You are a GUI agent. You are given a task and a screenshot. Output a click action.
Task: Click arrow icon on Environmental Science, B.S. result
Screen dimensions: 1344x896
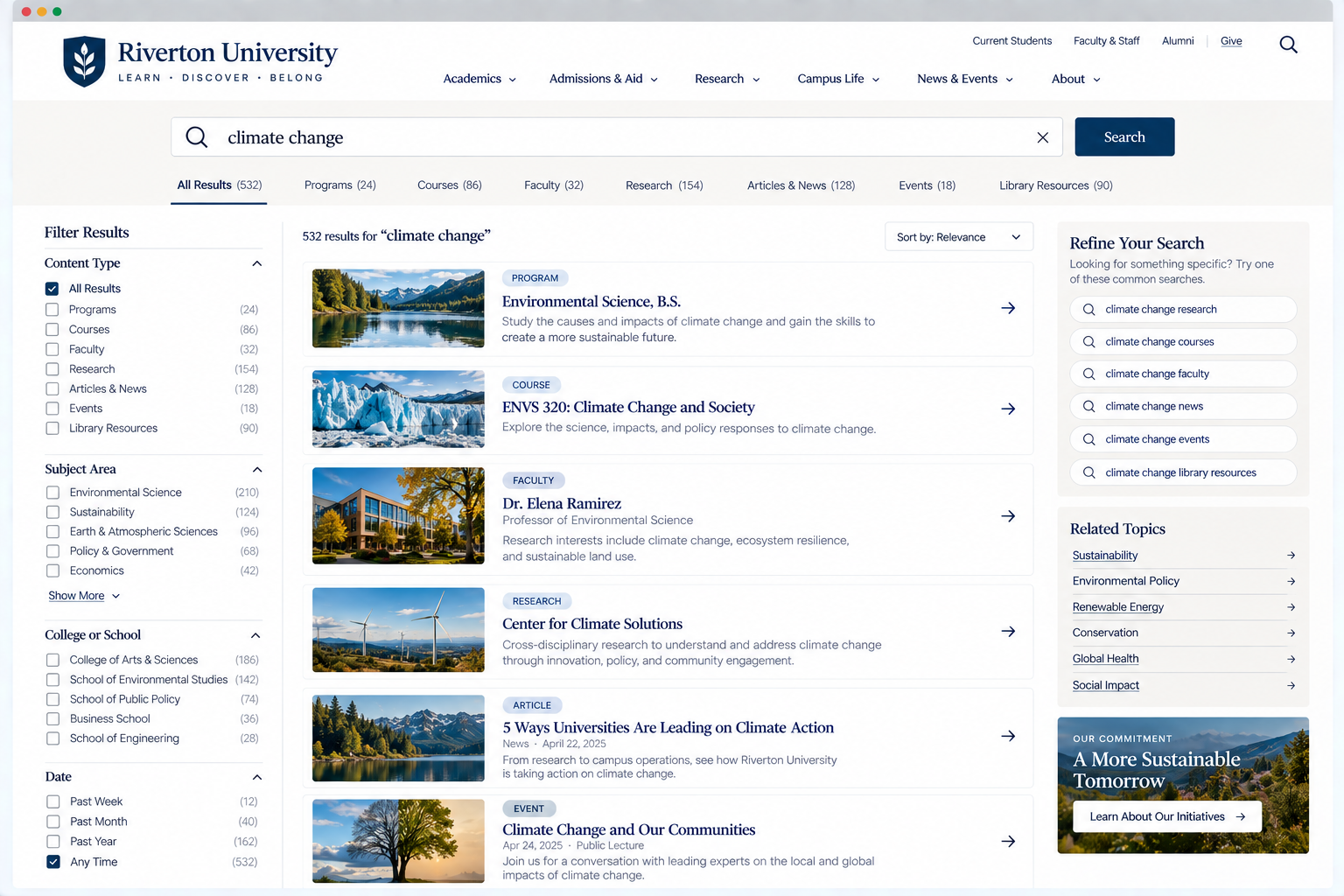(x=1008, y=308)
